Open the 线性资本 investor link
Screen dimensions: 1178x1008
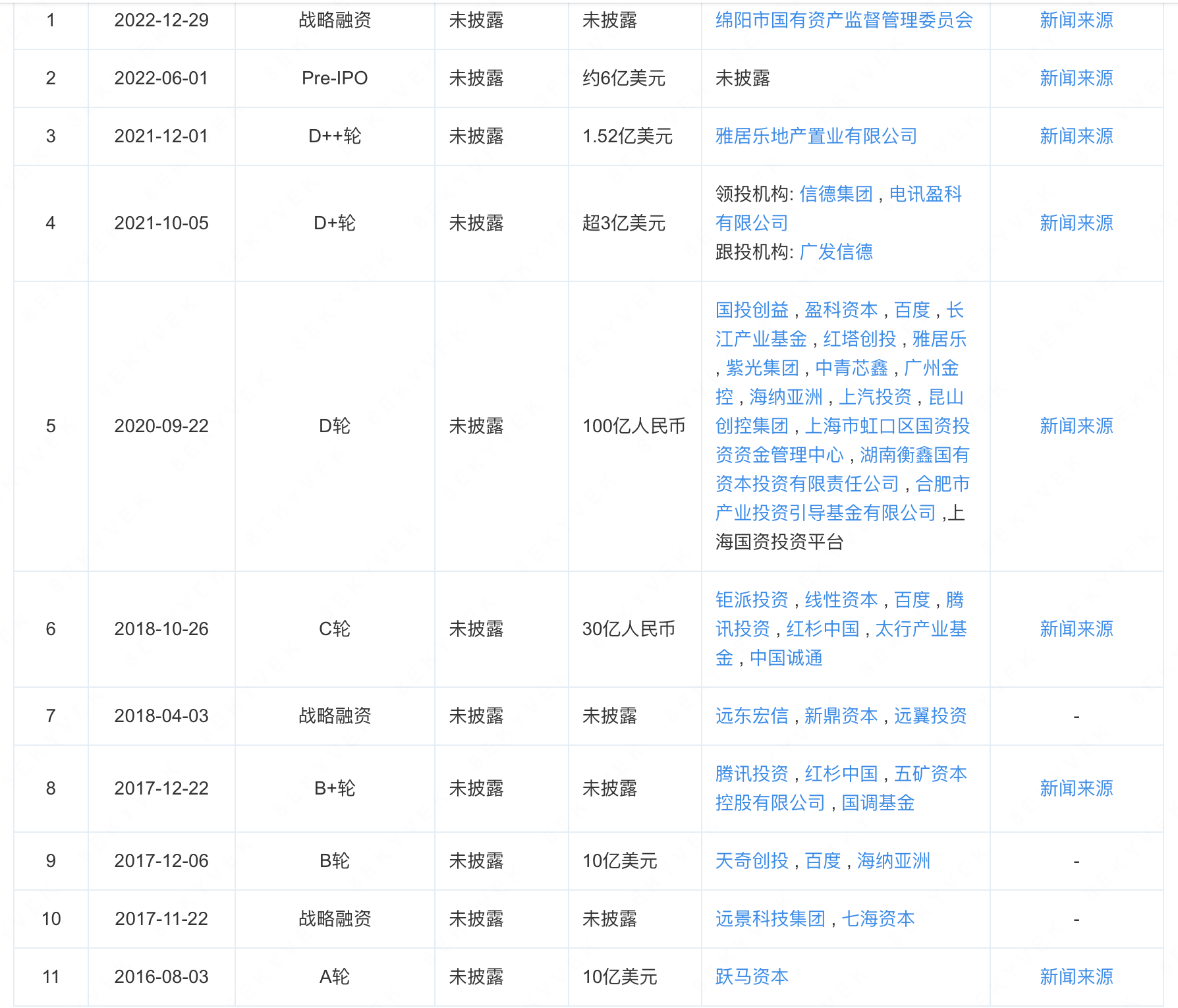pyautogui.click(x=841, y=600)
